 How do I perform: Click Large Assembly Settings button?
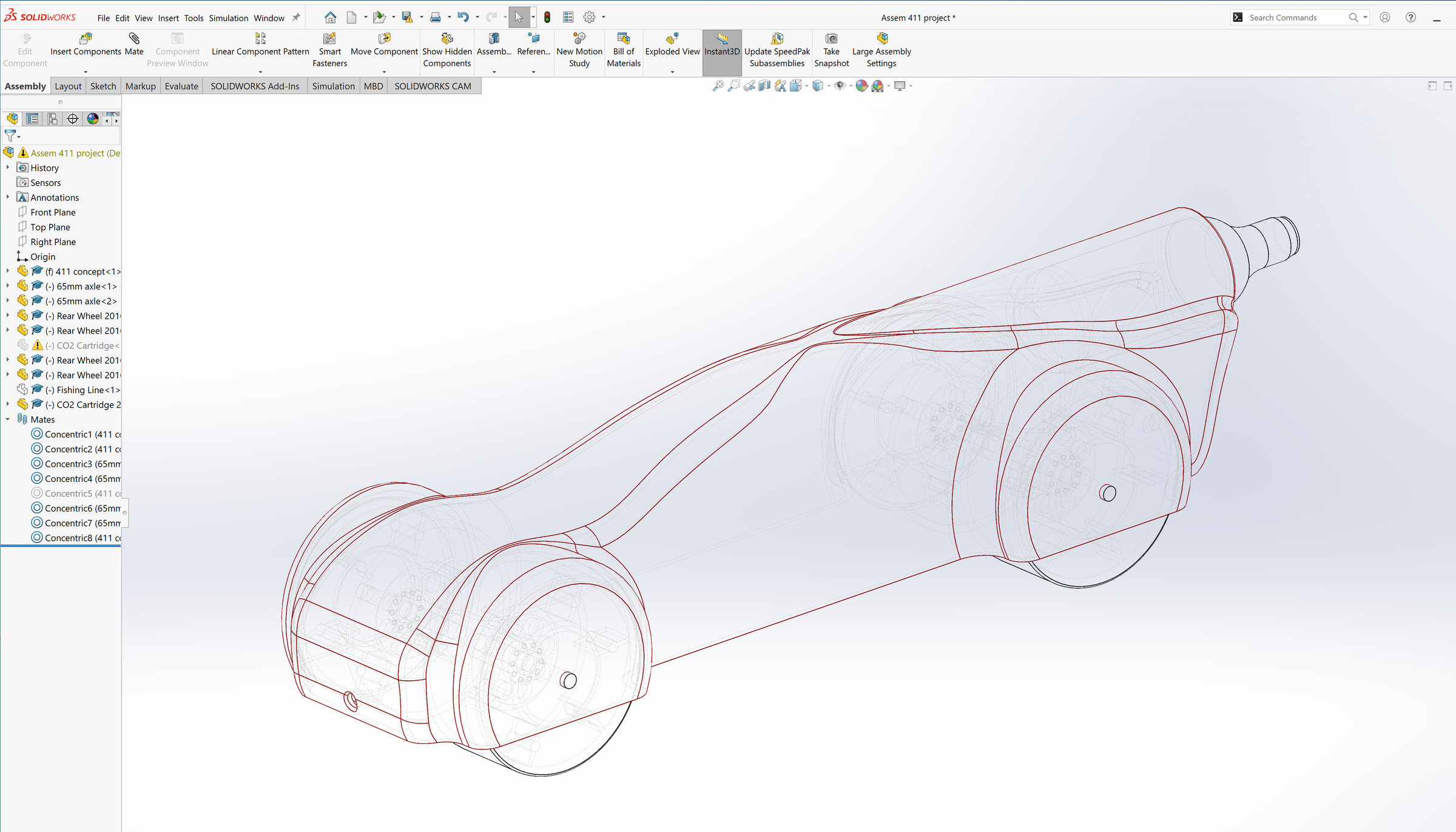(x=881, y=50)
